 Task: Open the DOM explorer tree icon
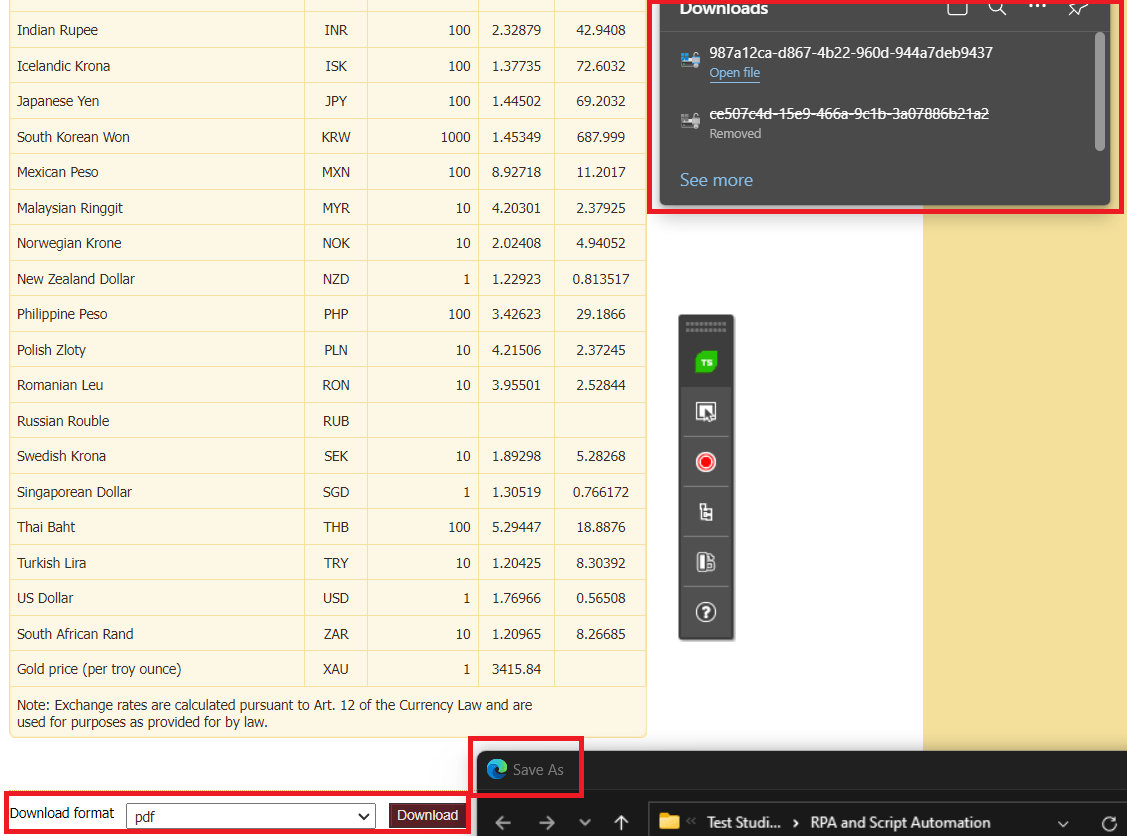(706, 512)
